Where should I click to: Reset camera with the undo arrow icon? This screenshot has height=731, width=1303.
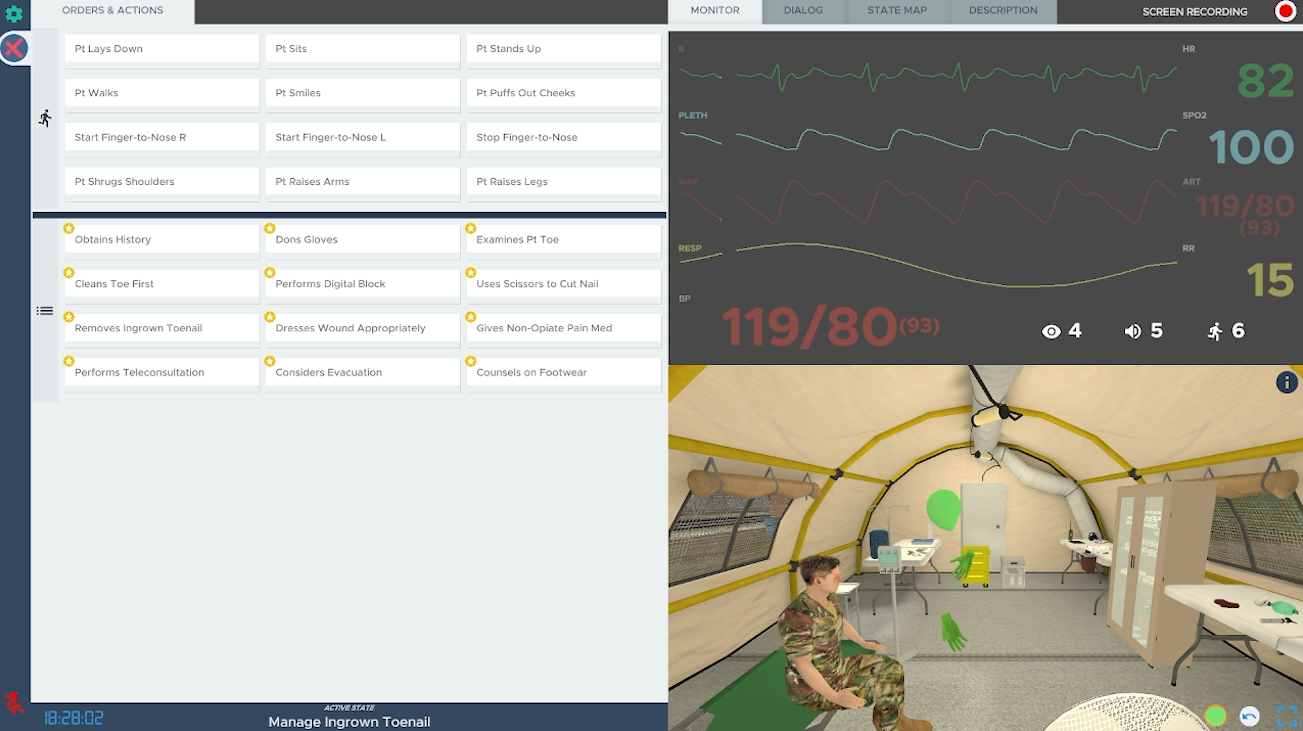[1249, 715]
